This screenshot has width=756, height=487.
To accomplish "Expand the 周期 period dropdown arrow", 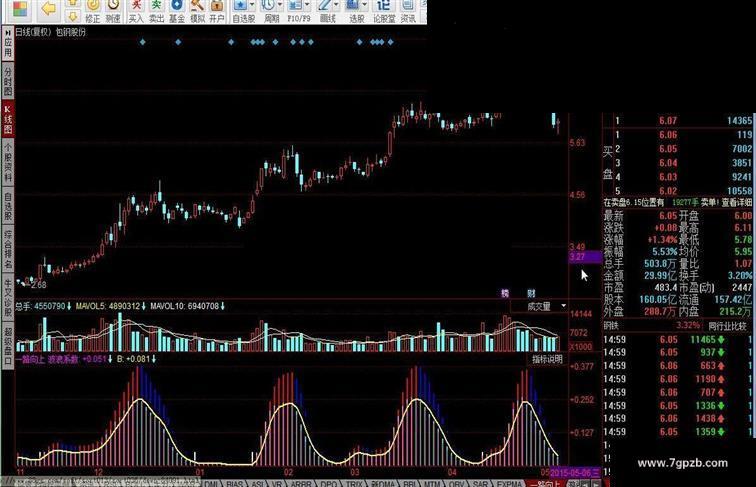I will pos(280,5).
